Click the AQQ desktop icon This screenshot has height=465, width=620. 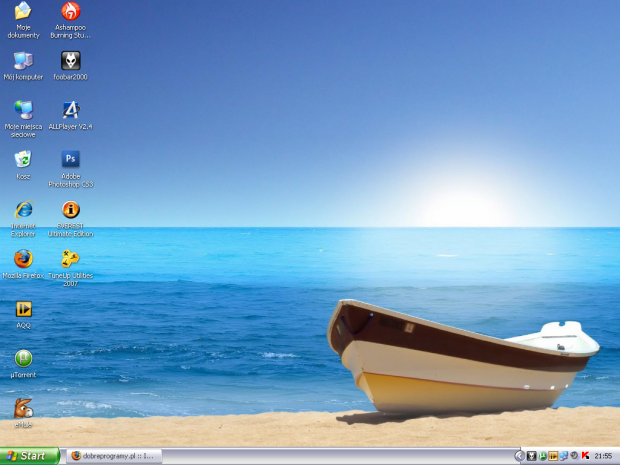[x=23, y=309]
